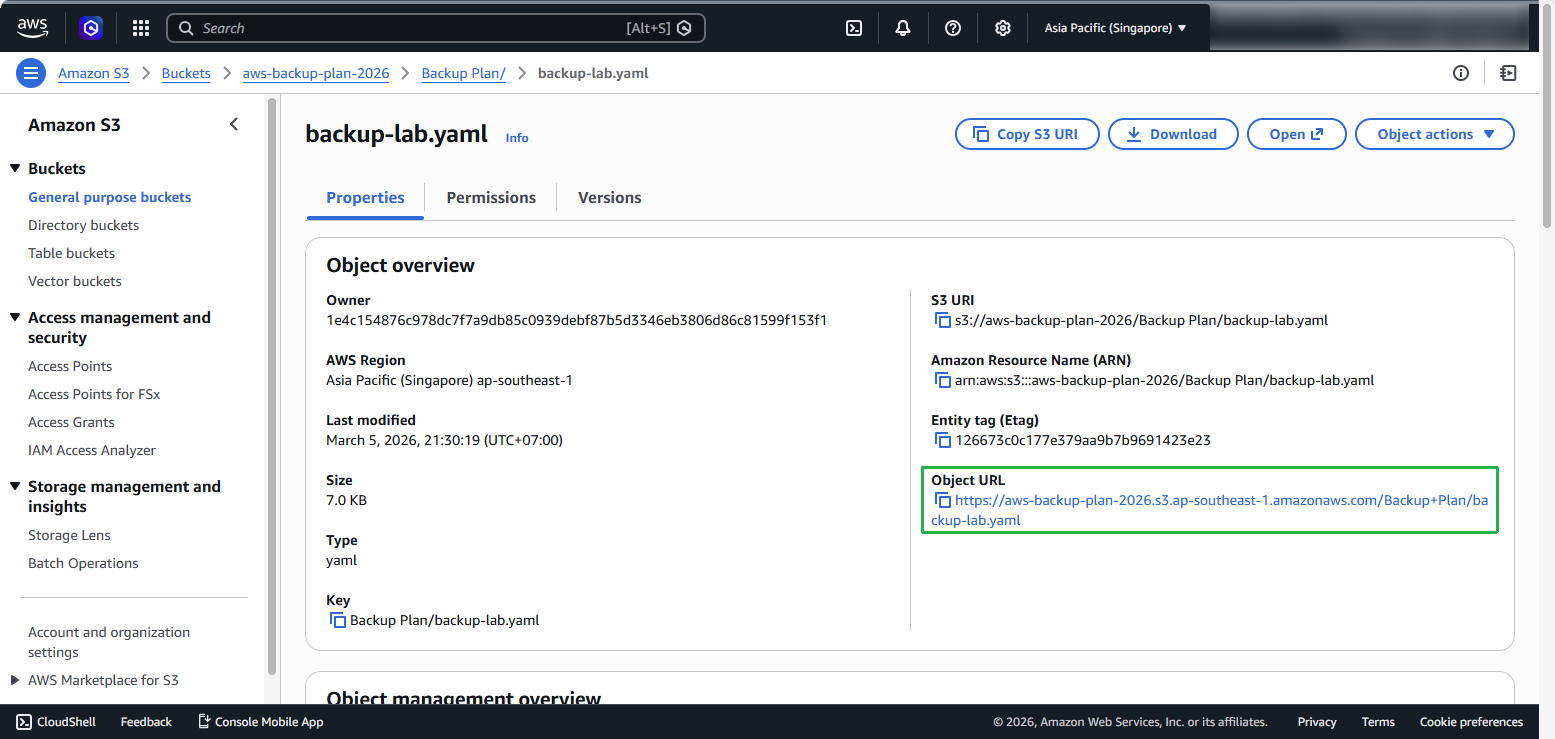The width and height of the screenshot is (1555, 739).
Task: Copy the Object URL using its copy icon
Action: click(942, 500)
